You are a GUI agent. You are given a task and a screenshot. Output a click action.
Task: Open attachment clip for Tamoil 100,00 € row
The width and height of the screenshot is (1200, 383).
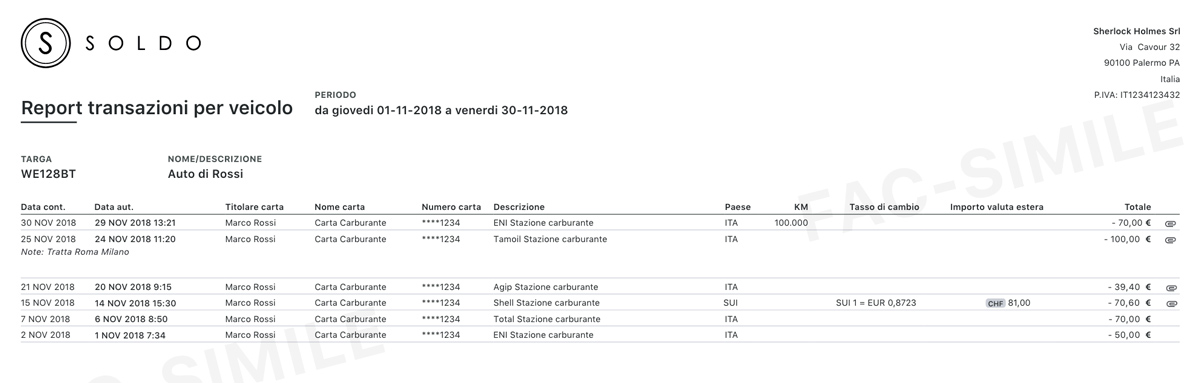tap(1171, 240)
